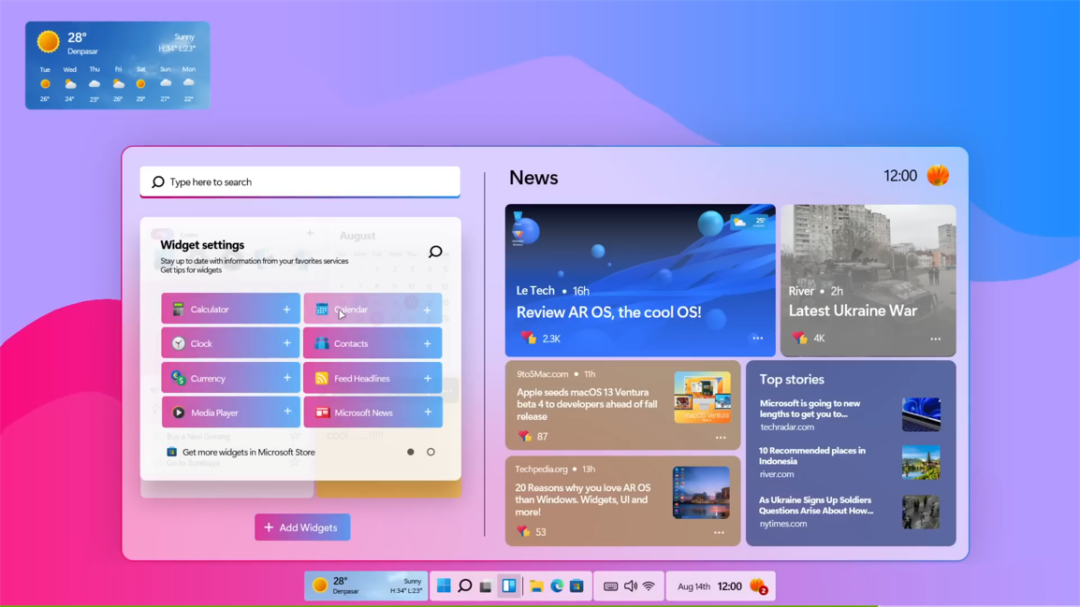The image size is (1080, 607).
Task: Add the Currency widget with its plus icon
Action: point(287,378)
